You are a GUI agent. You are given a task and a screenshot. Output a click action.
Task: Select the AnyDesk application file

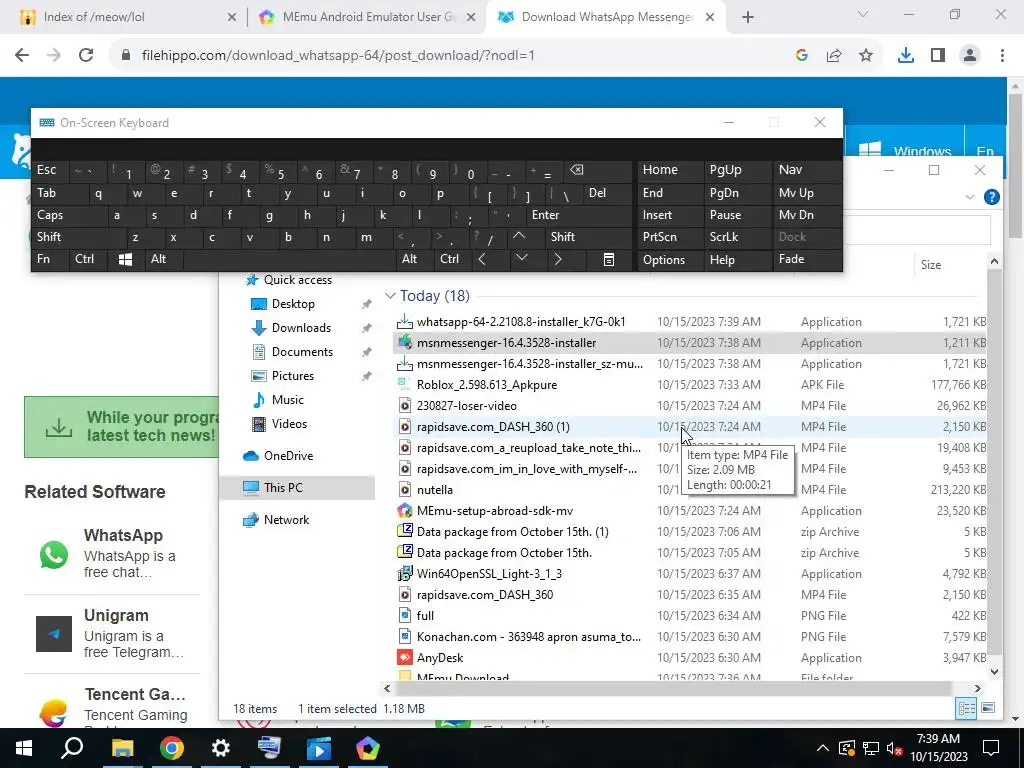click(x=440, y=658)
